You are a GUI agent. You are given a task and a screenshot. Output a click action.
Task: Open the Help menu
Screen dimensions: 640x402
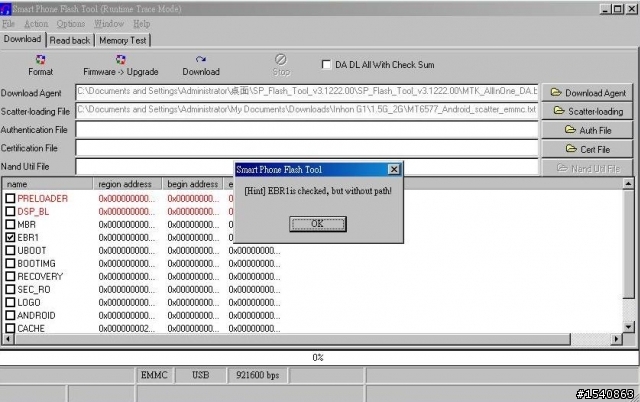(x=141, y=24)
